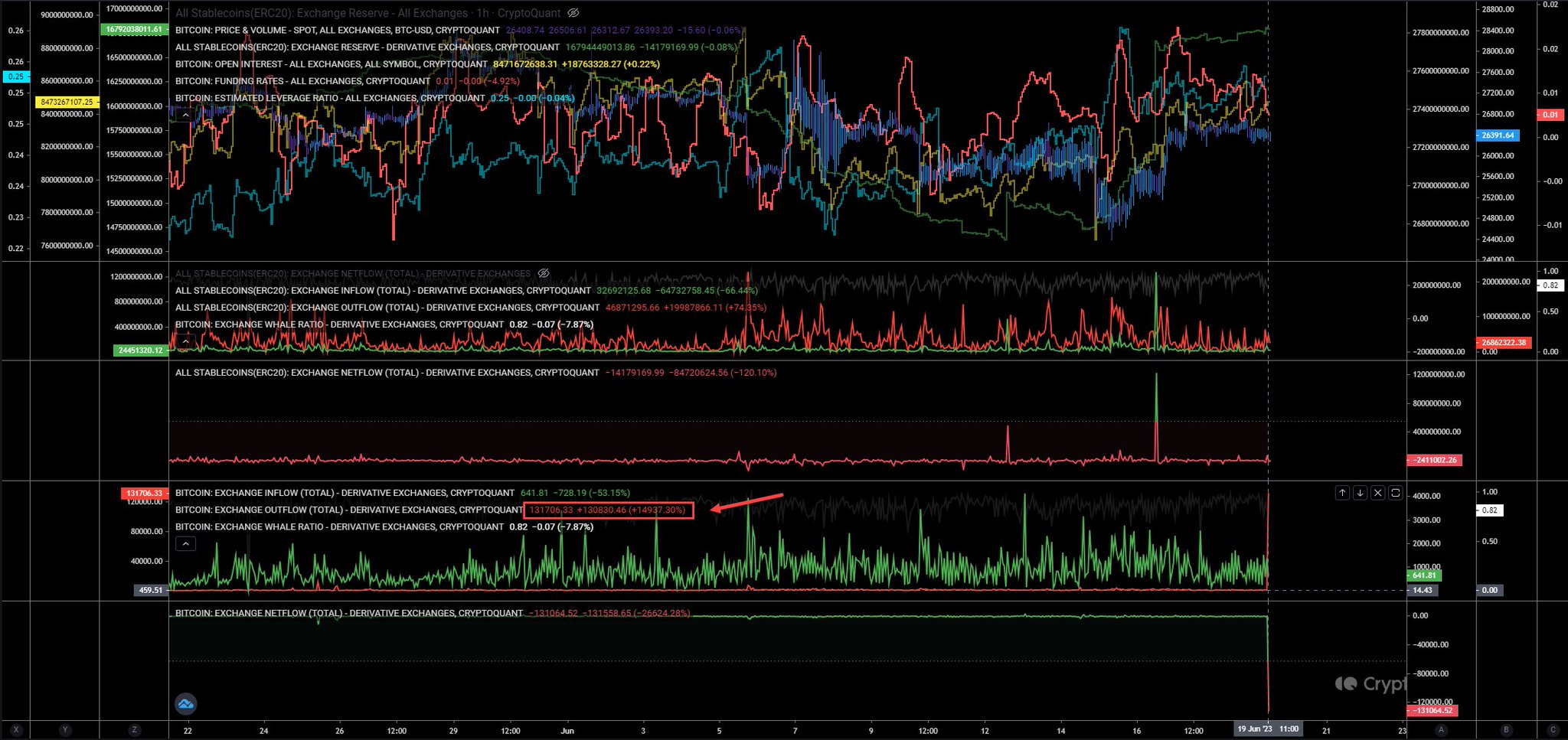Click blue 26391.64 Bitcoin price label

(1498, 135)
